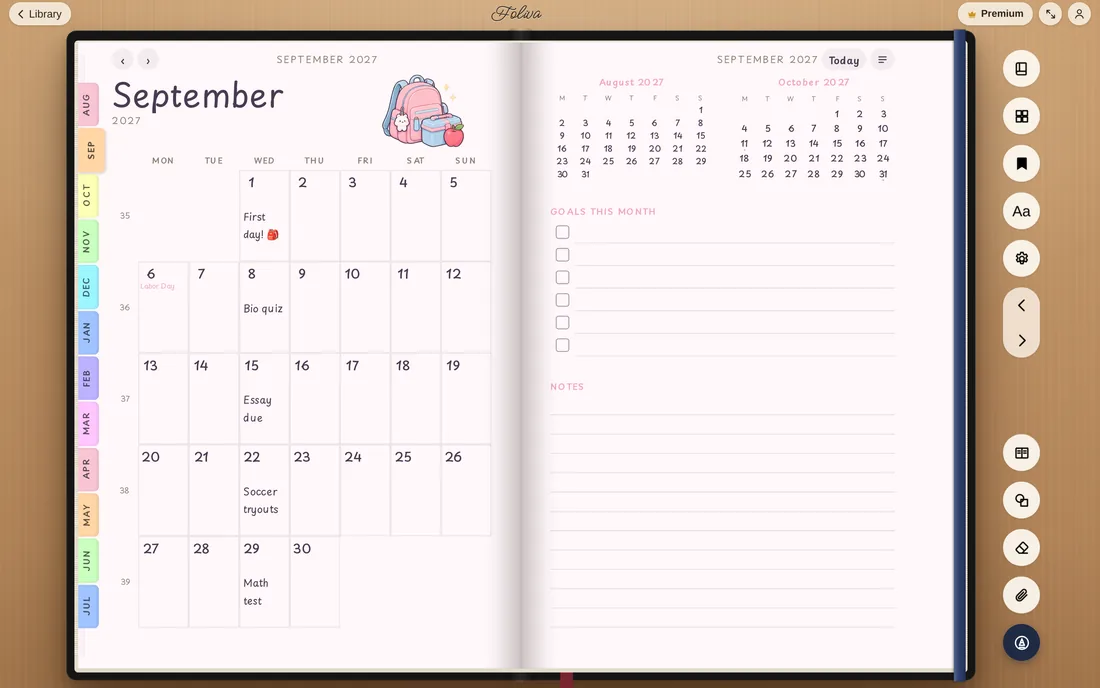This screenshot has width=1100, height=688.
Task: Open week 36 number
Action: [125, 307]
